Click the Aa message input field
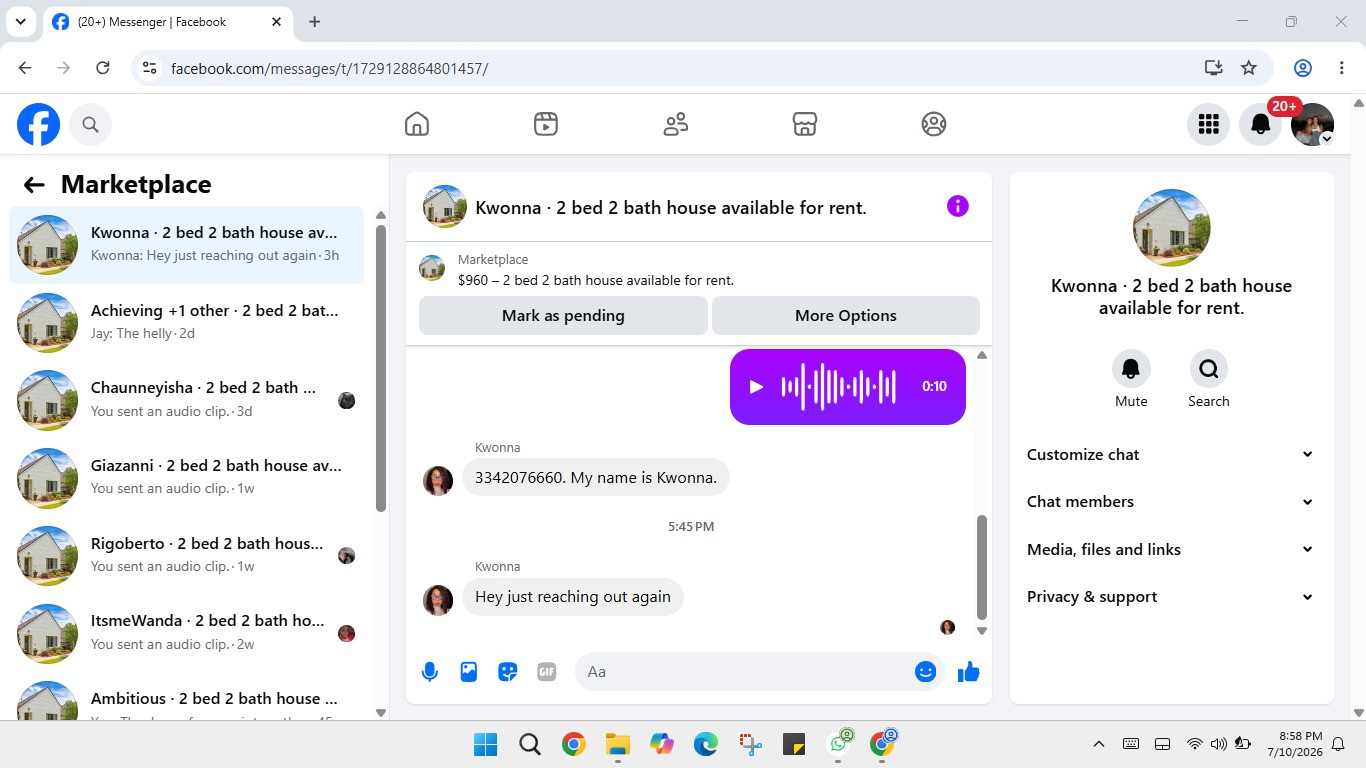The height and width of the screenshot is (768, 1366). coord(745,672)
